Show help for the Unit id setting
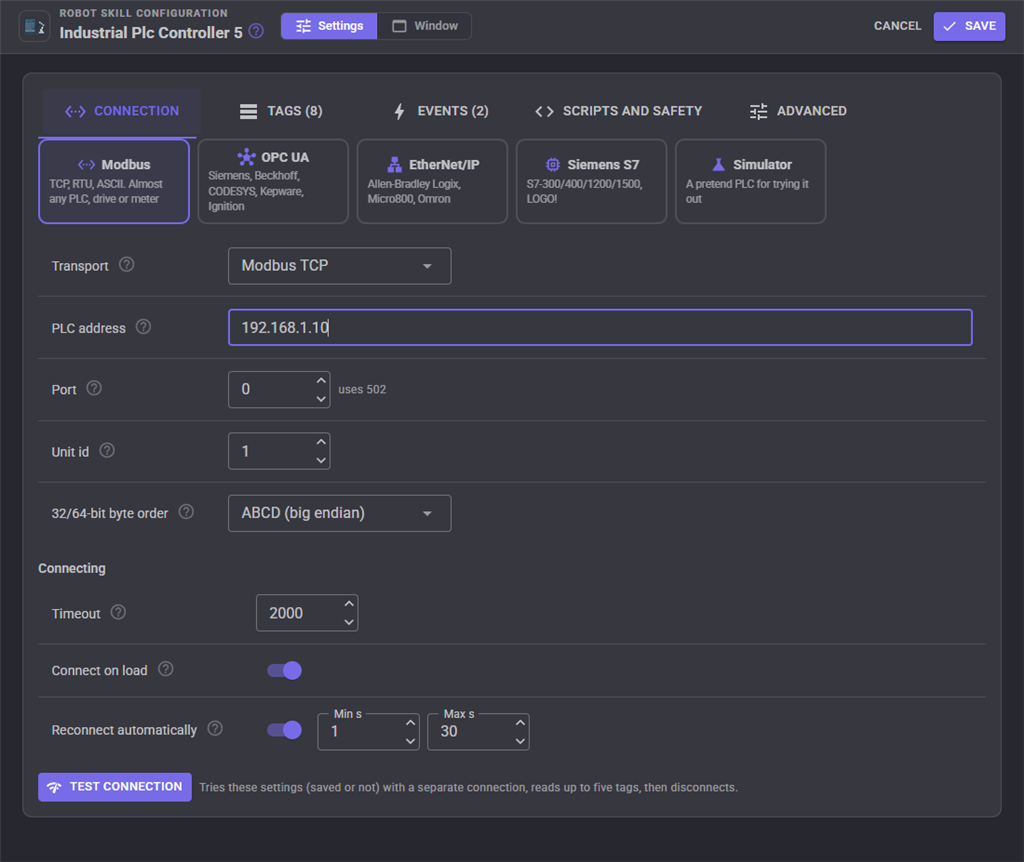 (x=107, y=451)
